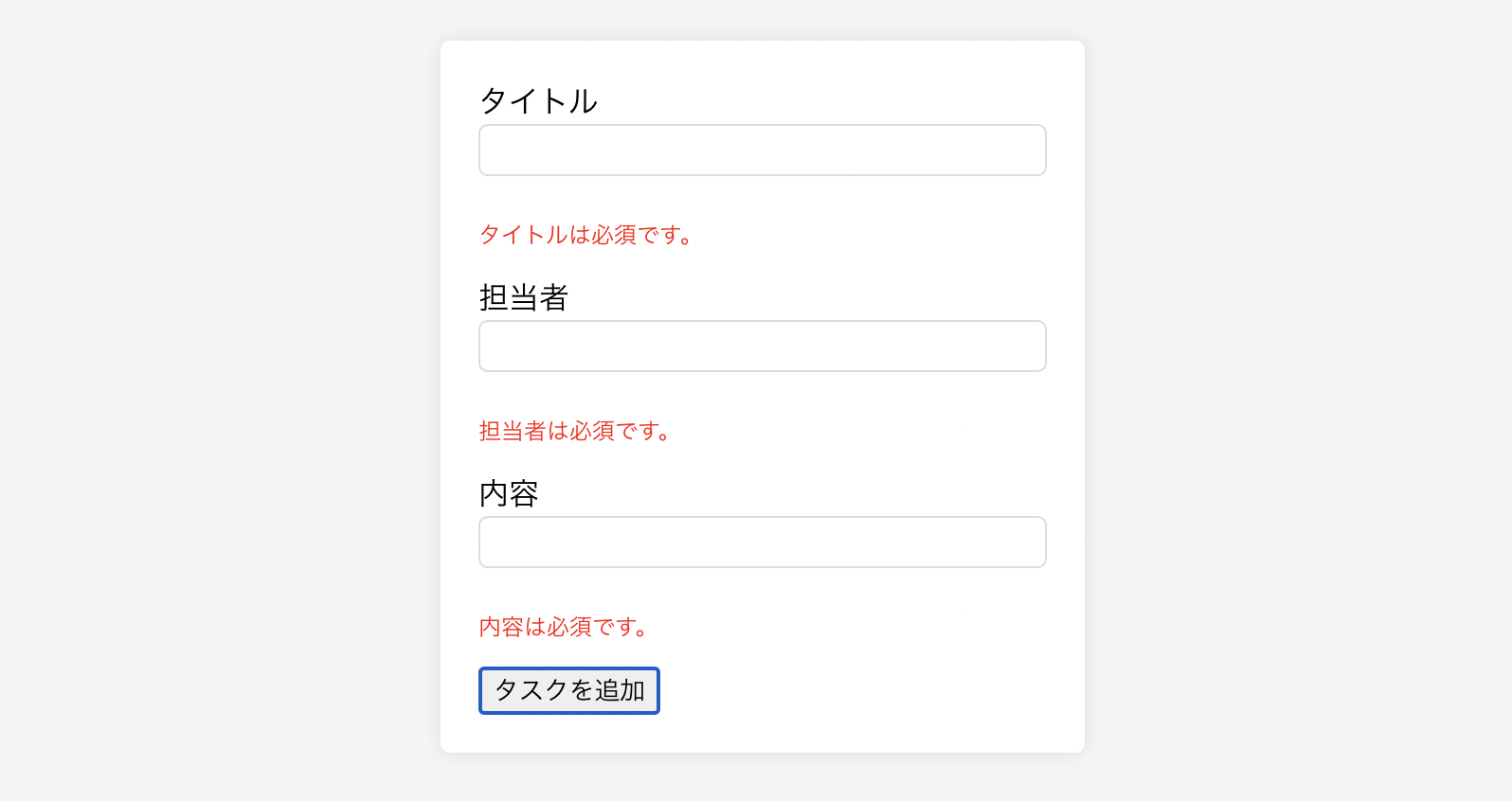Viewport: 1512px width, 801px height.
Task: Click inside the 内容 input field
Action: point(762,542)
